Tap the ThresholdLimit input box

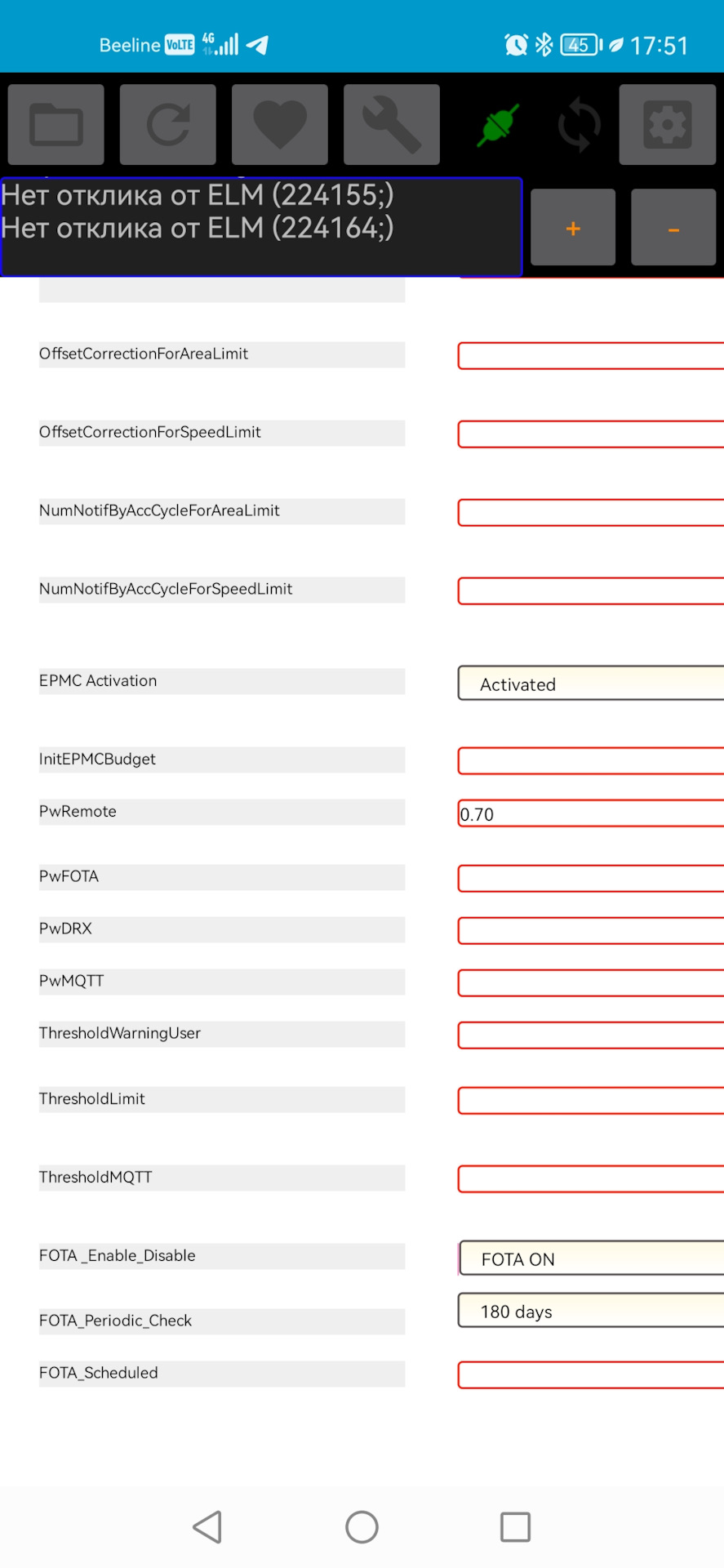coord(591,1101)
